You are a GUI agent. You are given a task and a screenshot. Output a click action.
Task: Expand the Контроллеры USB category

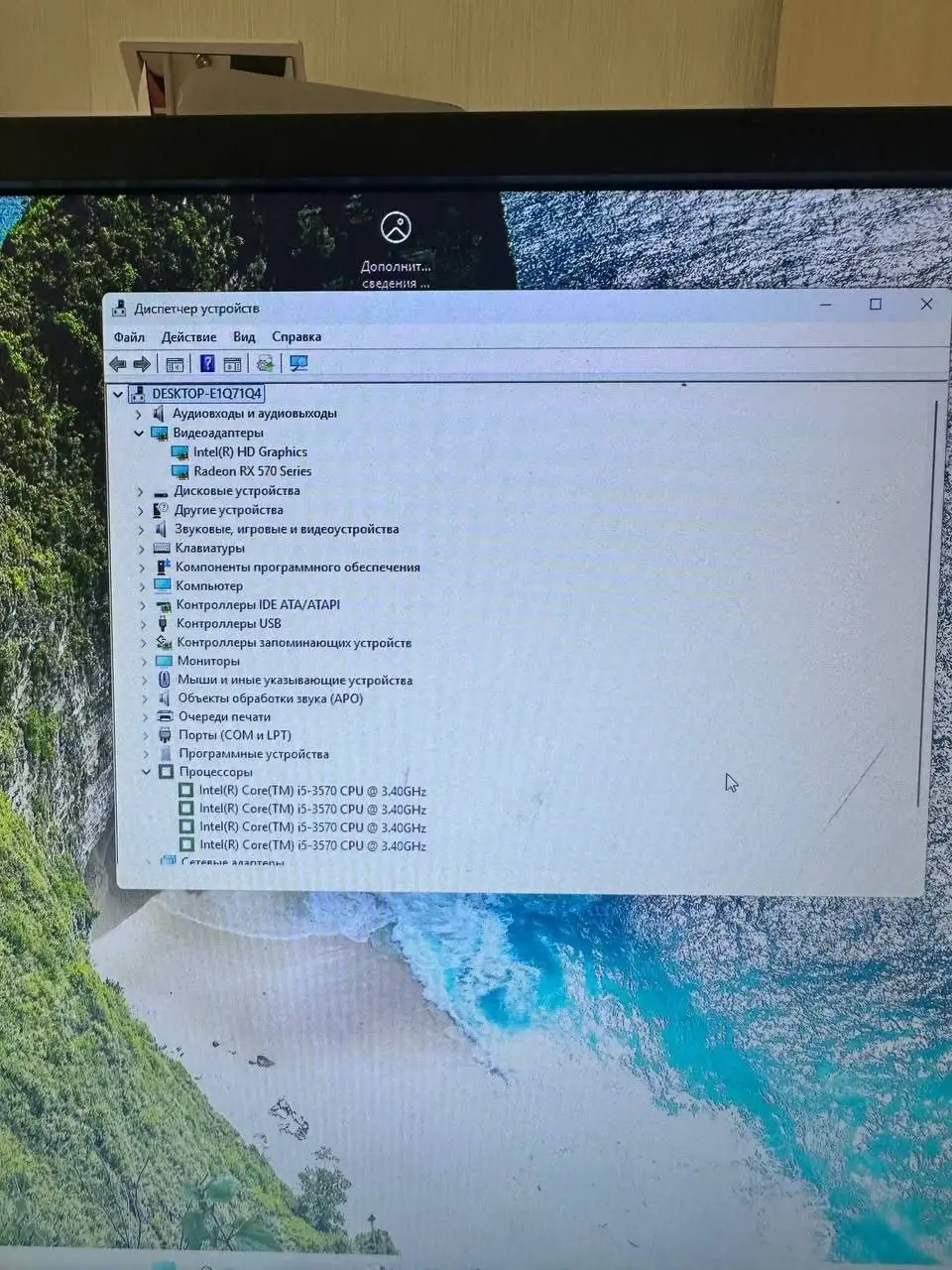(143, 624)
